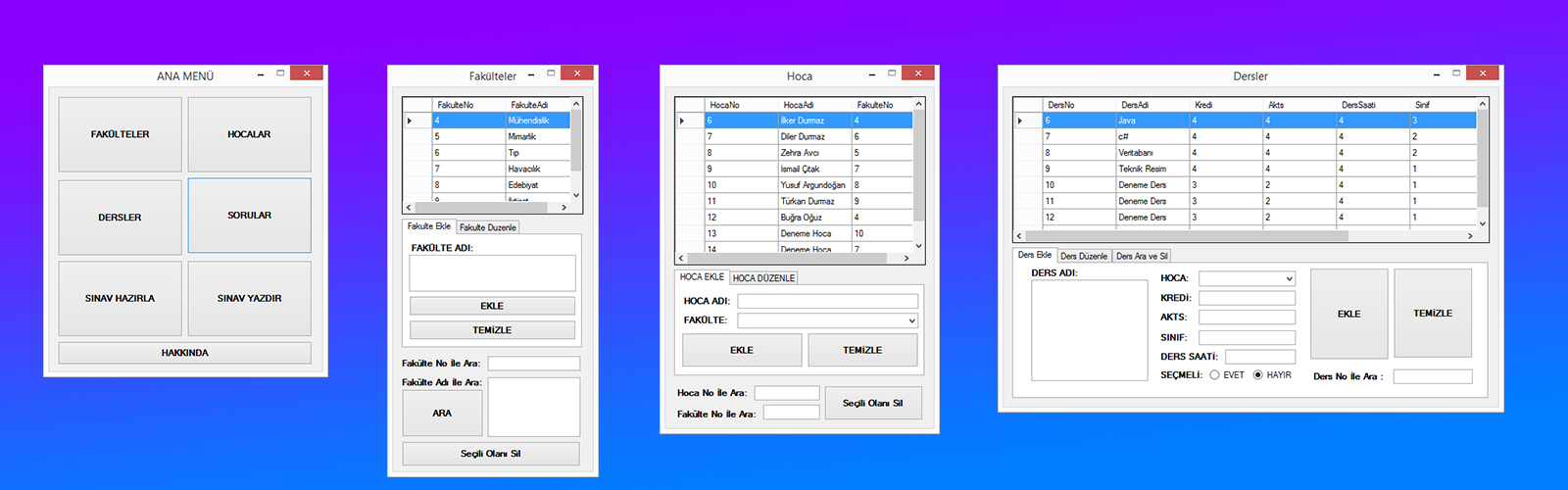1568x490 pixels.
Task: Select the 'Veritabanı' cell in the Dersler grid
Action: pos(1152,153)
